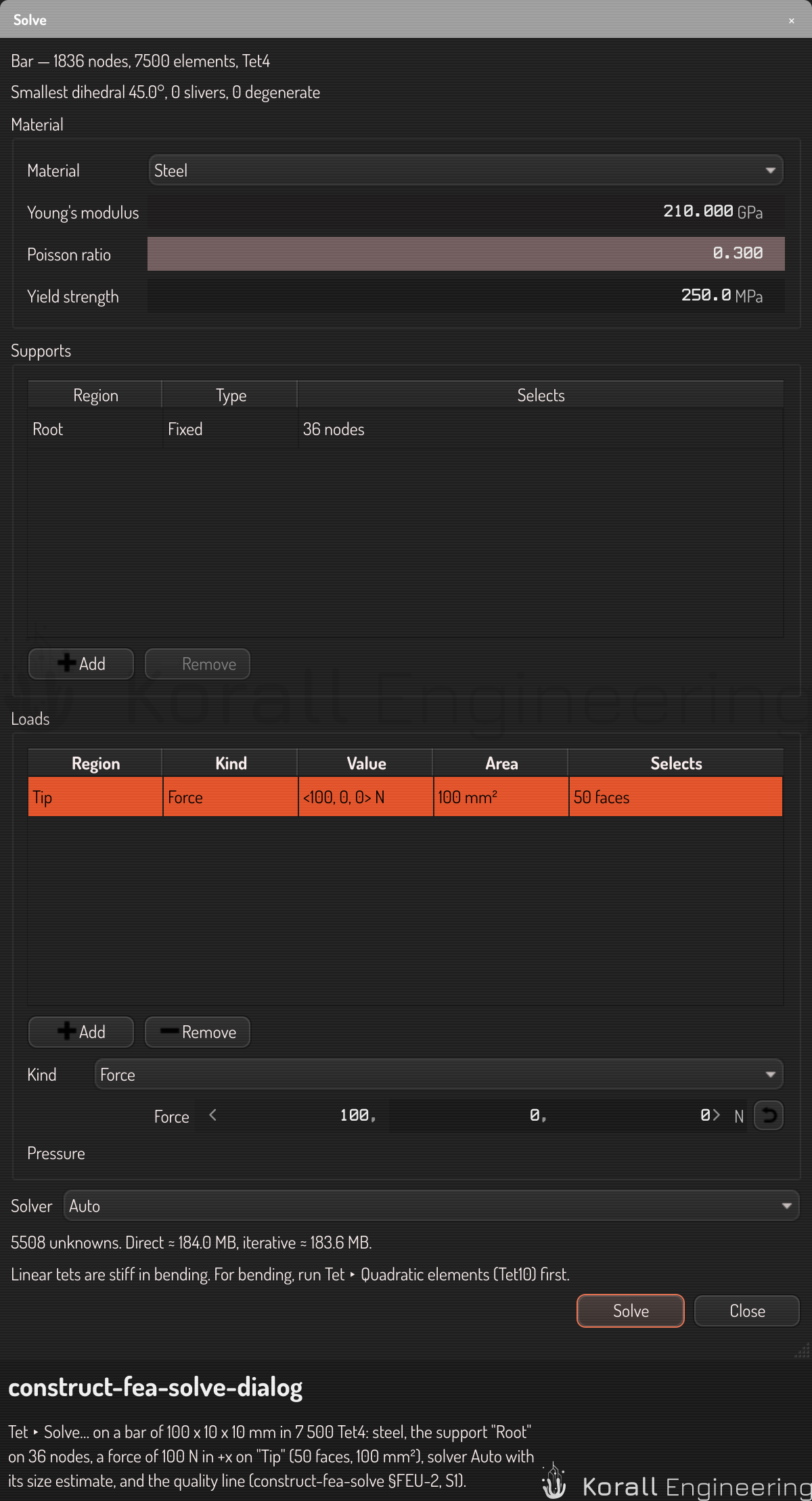Click the Force kind cell of Tip
The width and height of the screenshot is (812, 1501).
(x=230, y=797)
